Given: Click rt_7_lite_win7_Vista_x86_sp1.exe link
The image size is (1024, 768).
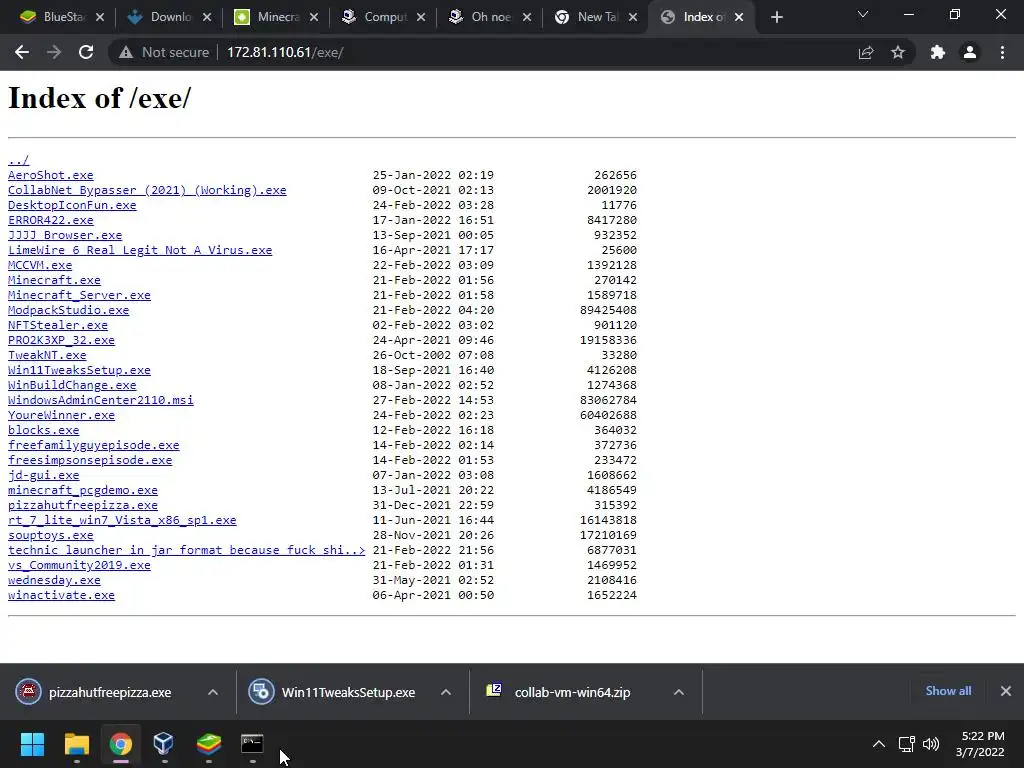Looking at the screenshot, I should click(122, 520).
